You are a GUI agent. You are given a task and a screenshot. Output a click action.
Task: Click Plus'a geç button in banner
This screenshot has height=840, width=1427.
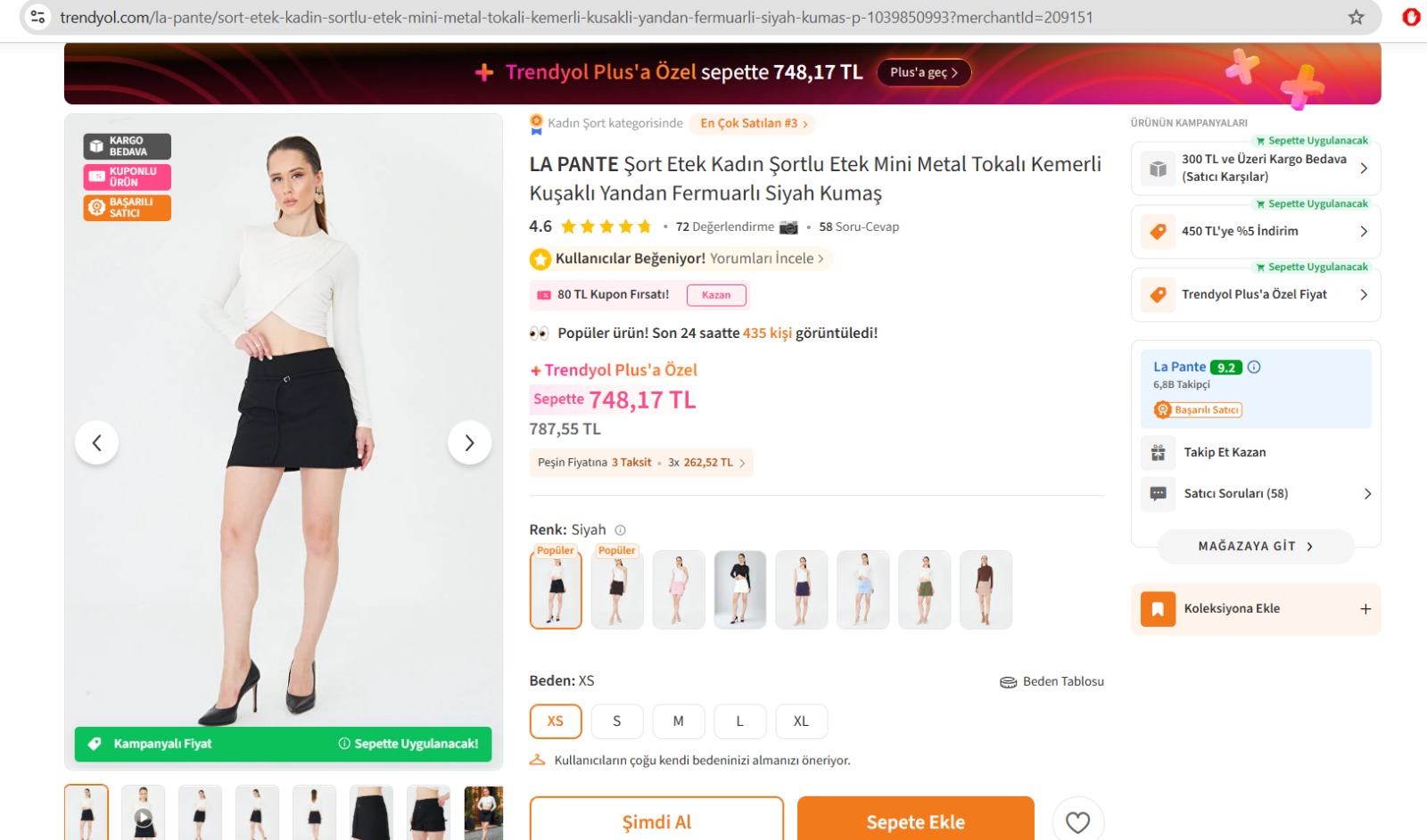pyautogui.click(x=924, y=72)
